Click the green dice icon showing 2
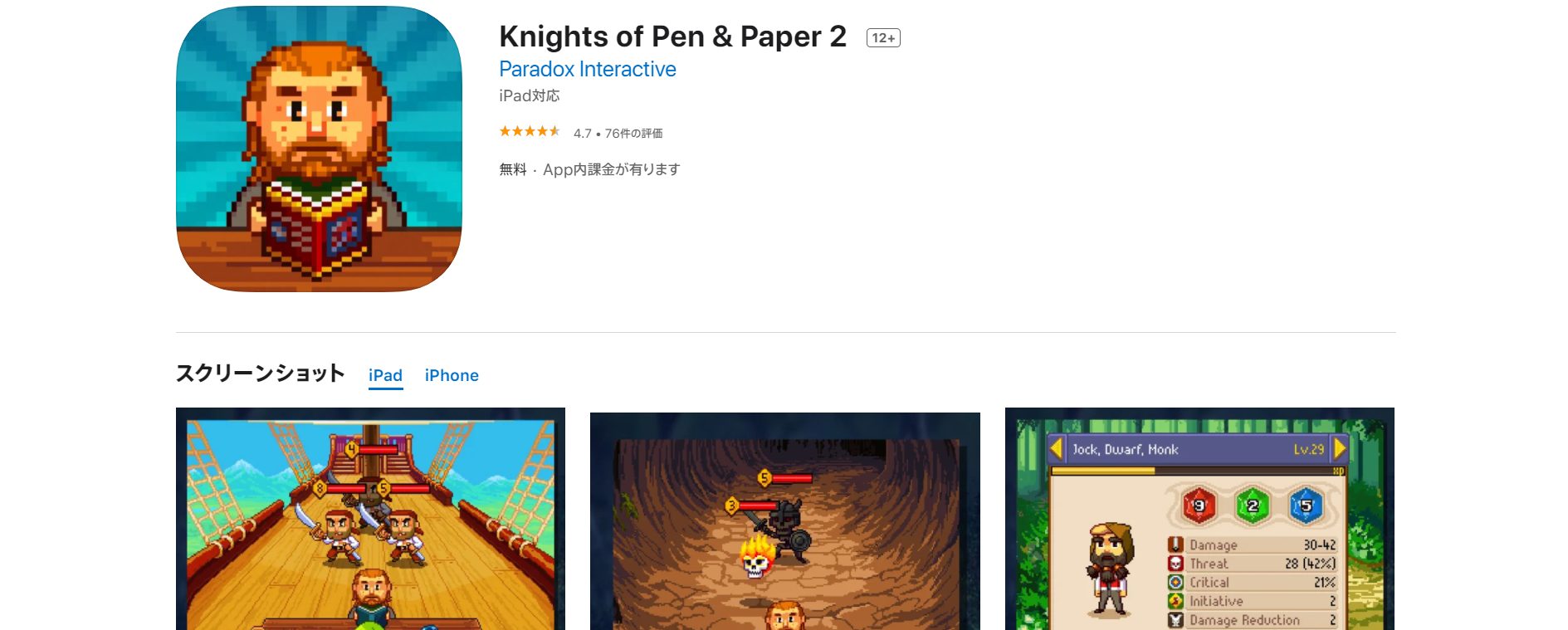Image resolution: width=1568 pixels, height=630 pixels. click(x=1252, y=505)
